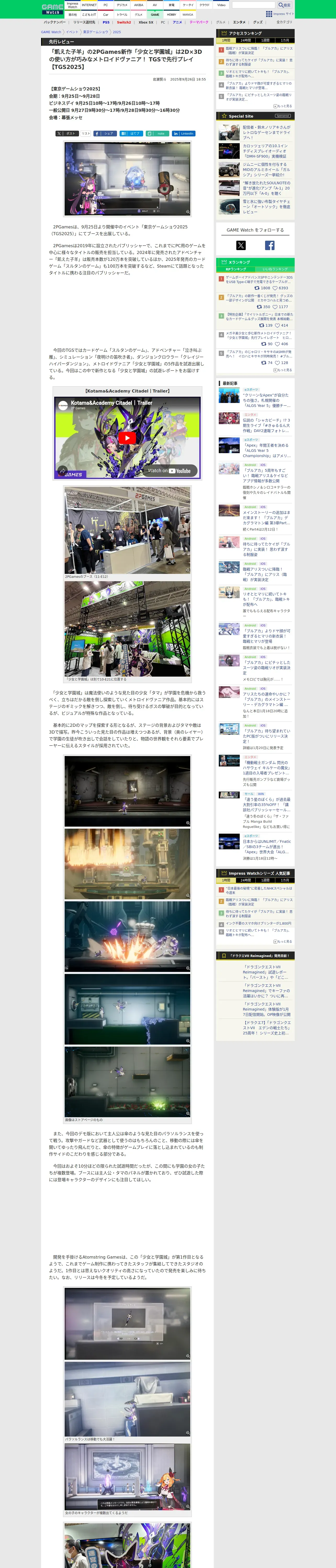
Task: Open the AKIBA site tab
Action: [138, 5]
